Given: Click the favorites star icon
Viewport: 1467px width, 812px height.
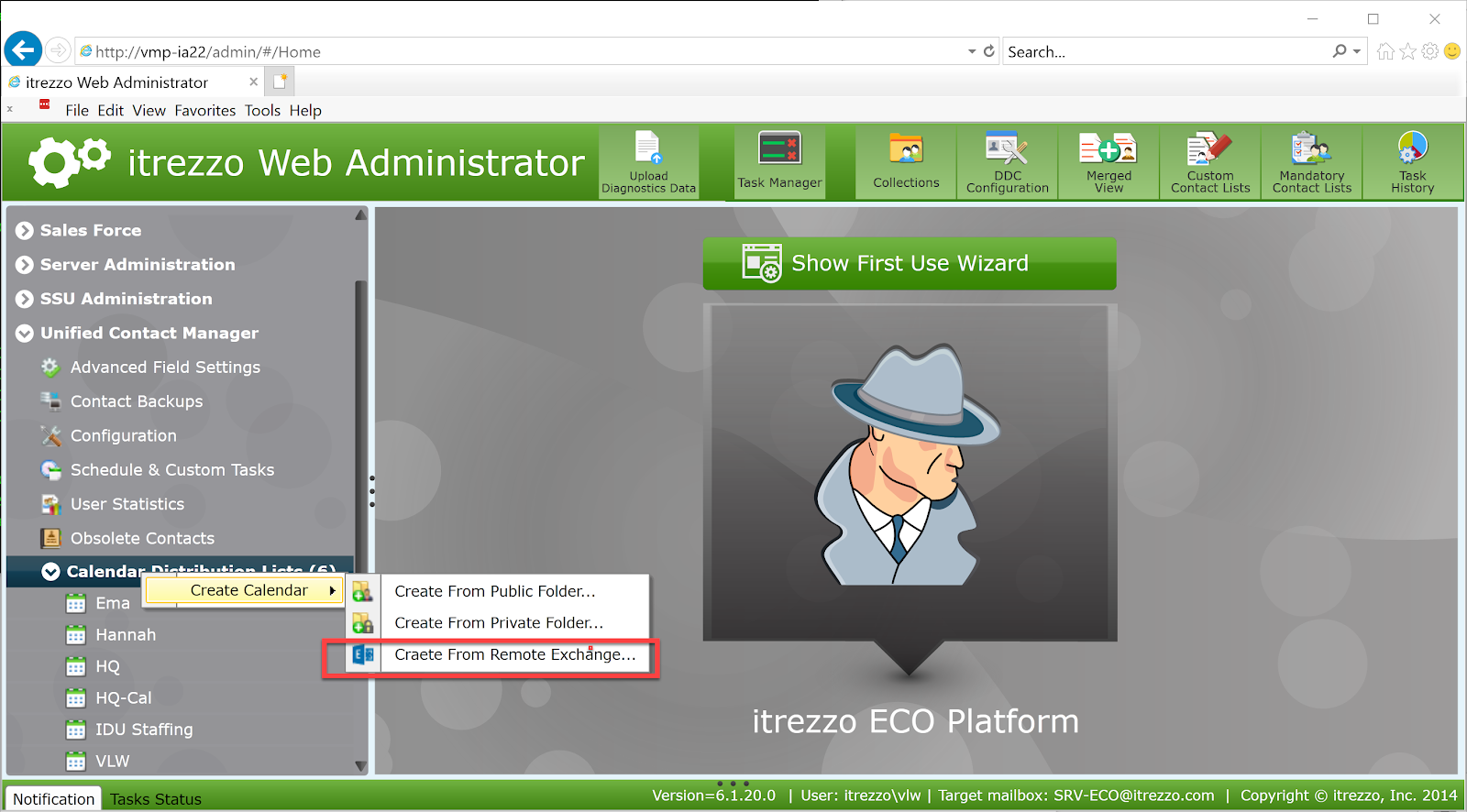Looking at the screenshot, I should [1408, 51].
